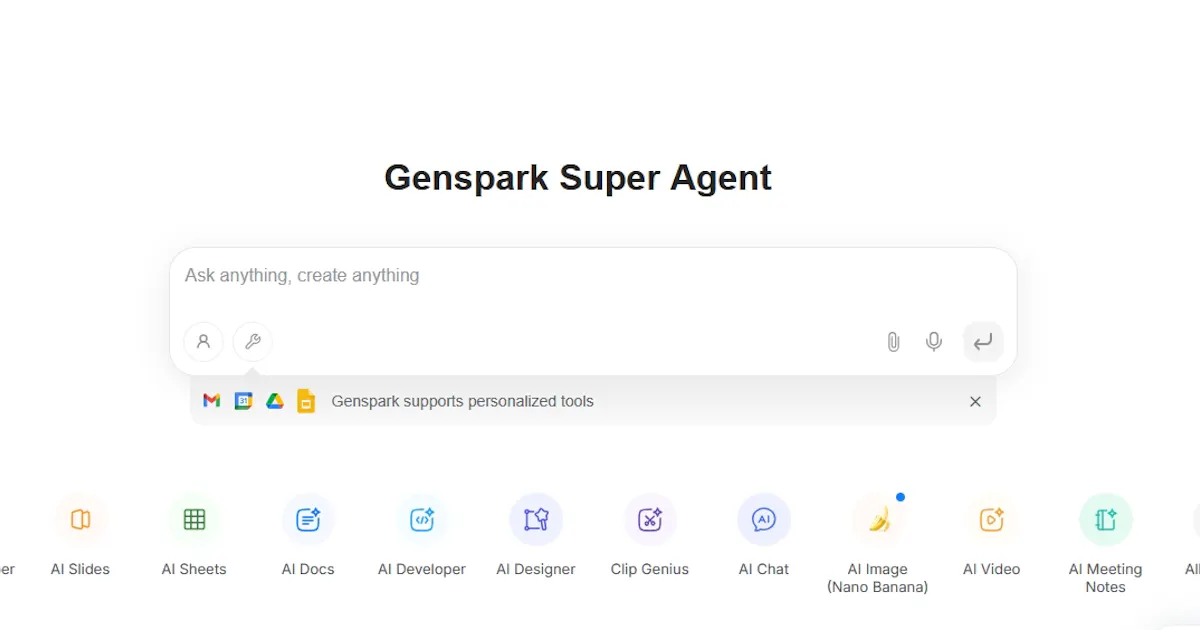
Task: Click the 'AI Meeting Notes' label
Action: pos(1106,578)
